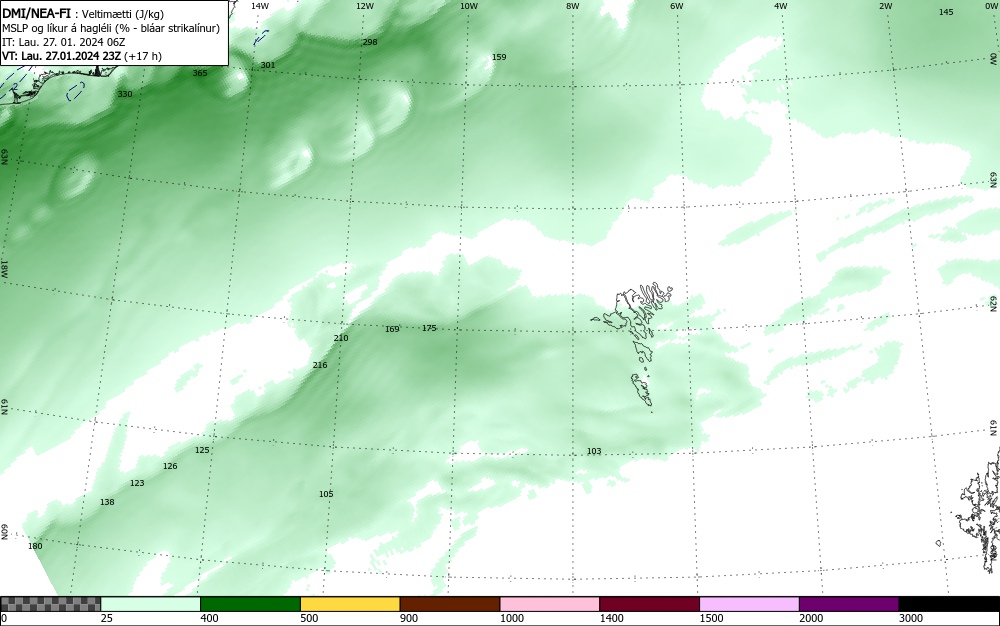Select the map value '175'
The image size is (1000, 626).
(429, 328)
